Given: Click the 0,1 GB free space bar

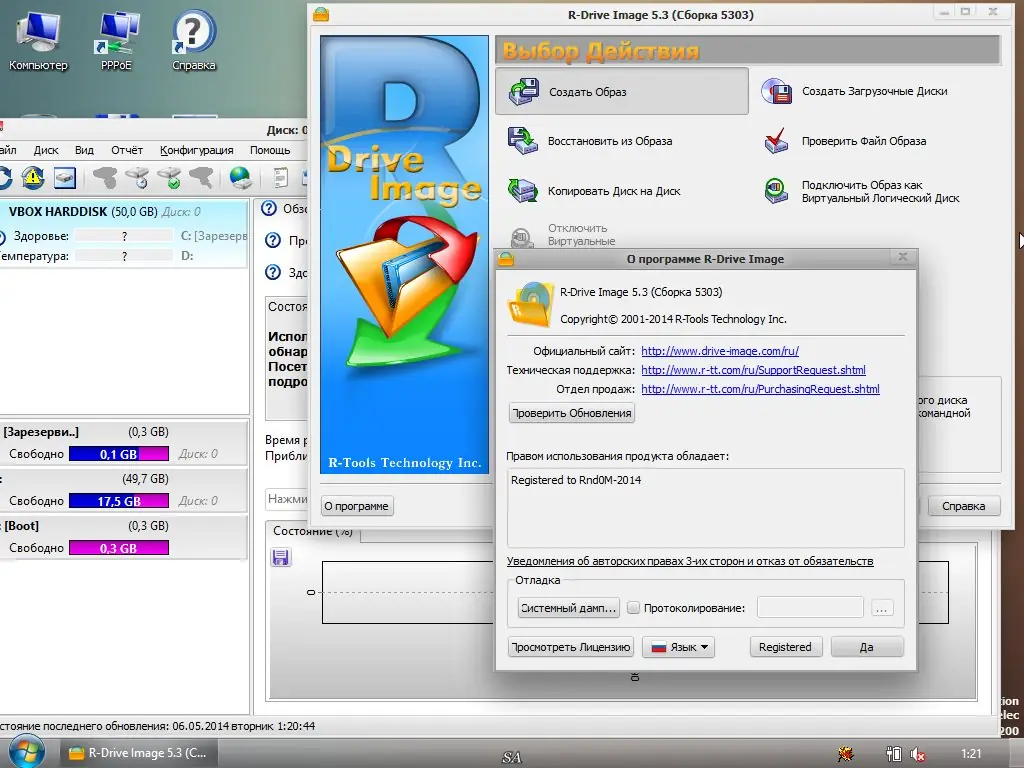Looking at the screenshot, I should (x=119, y=454).
